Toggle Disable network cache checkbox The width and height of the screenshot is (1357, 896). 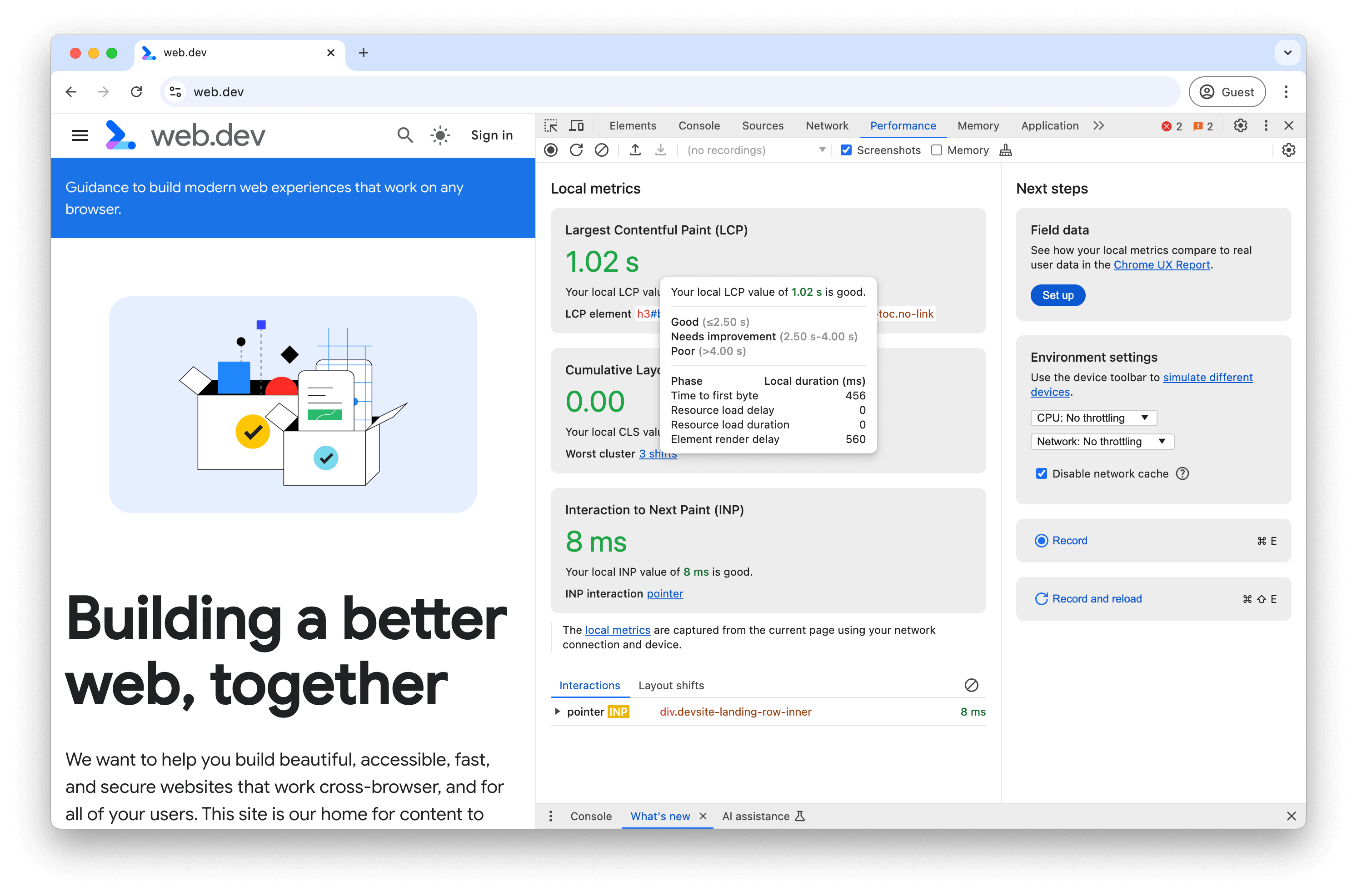(x=1042, y=474)
